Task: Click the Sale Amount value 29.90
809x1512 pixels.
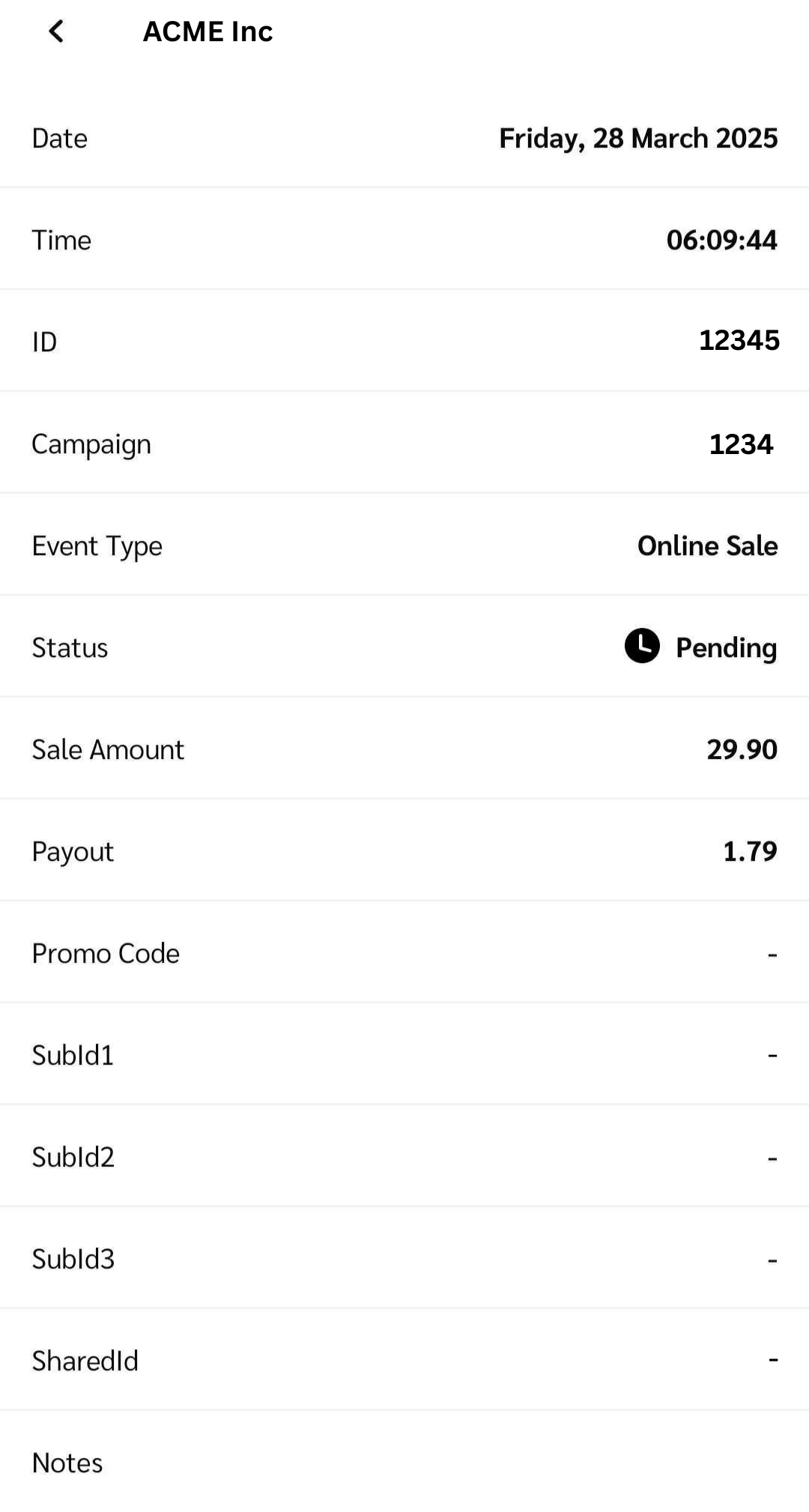Action: (x=742, y=750)
